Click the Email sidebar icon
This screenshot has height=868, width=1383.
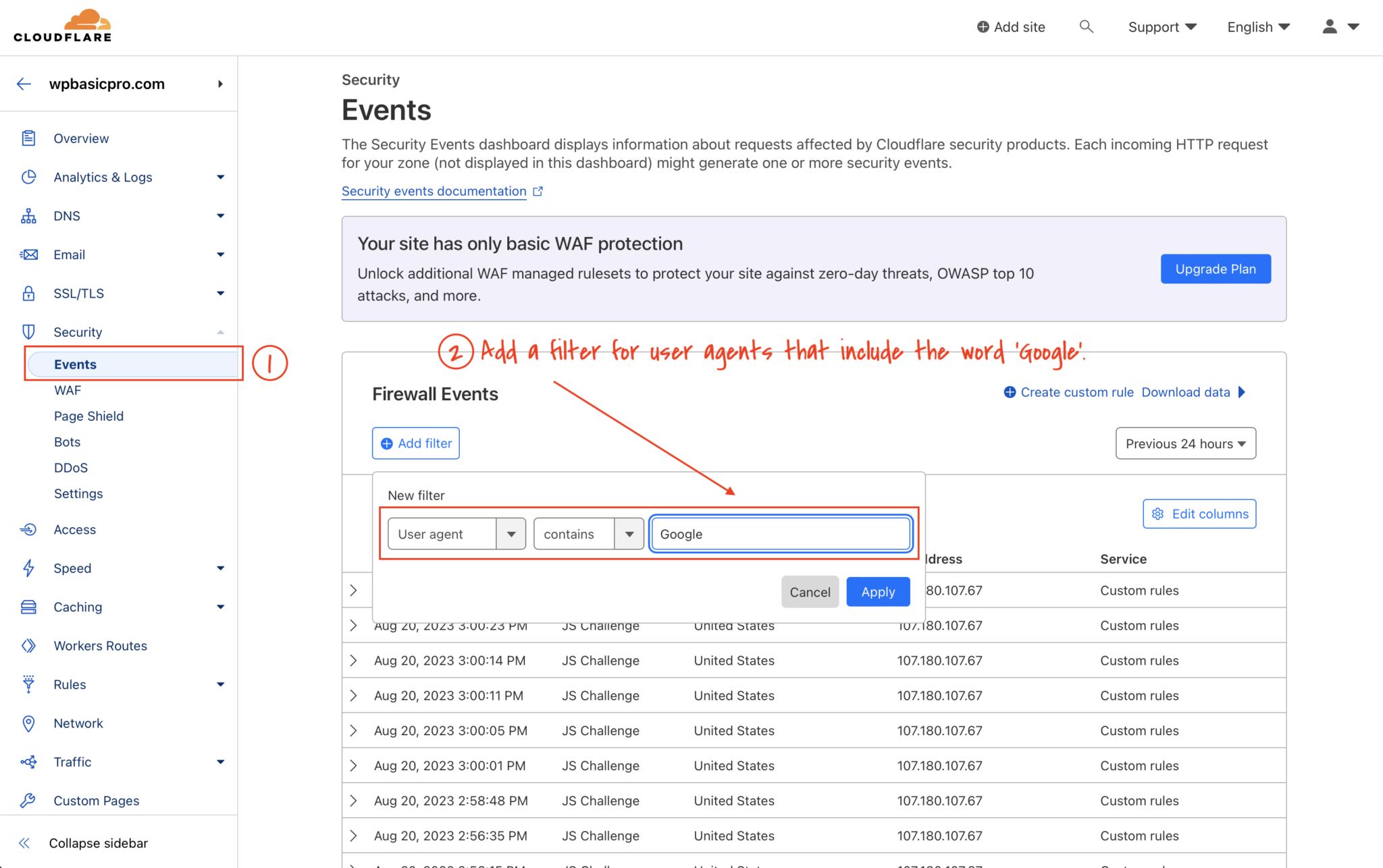tap(28, 254)
